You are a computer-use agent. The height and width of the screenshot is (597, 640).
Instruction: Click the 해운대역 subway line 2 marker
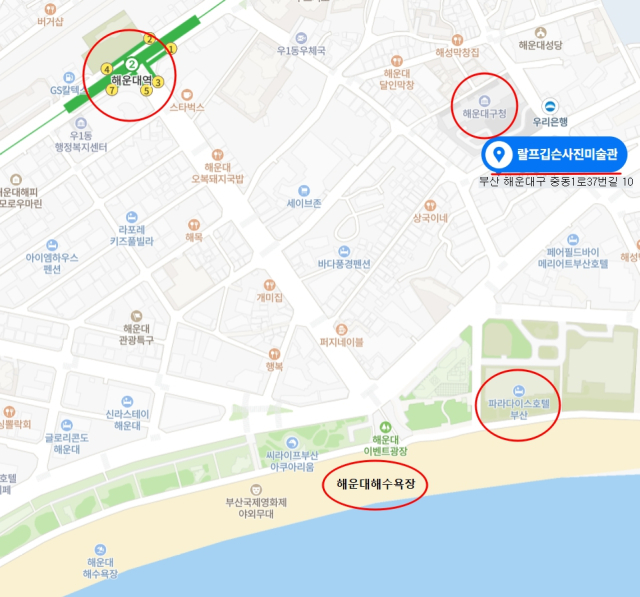131,64
